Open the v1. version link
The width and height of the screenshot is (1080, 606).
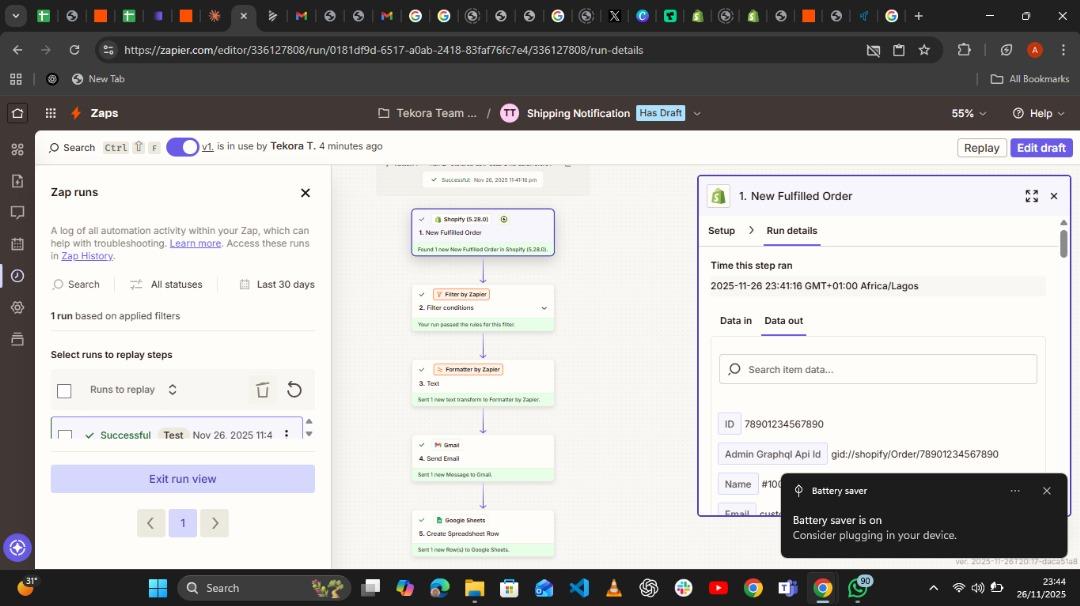click(x=207, y=146)
